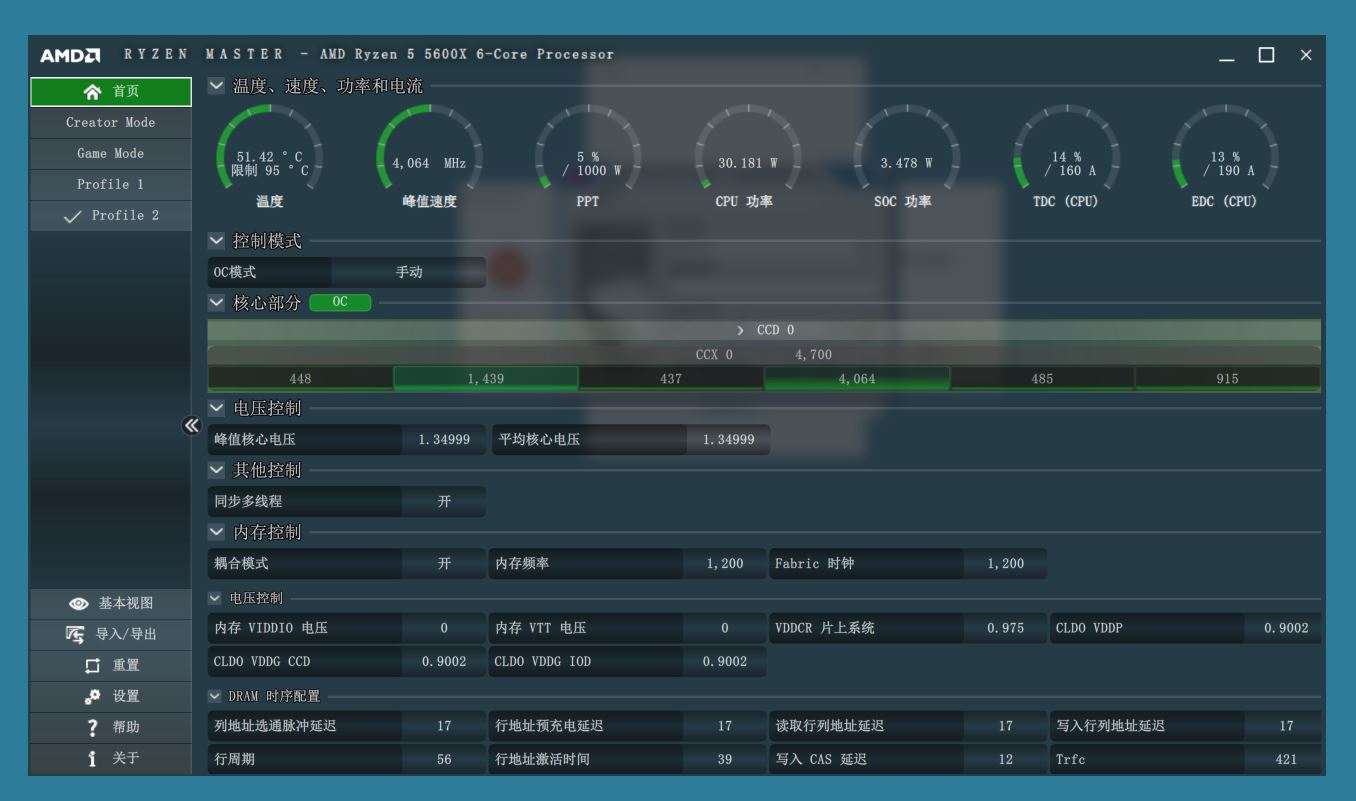Click the Trfc value 421
This screenshot has height=801, width=1356.
pyautogui.click(x=1285, y=759)
